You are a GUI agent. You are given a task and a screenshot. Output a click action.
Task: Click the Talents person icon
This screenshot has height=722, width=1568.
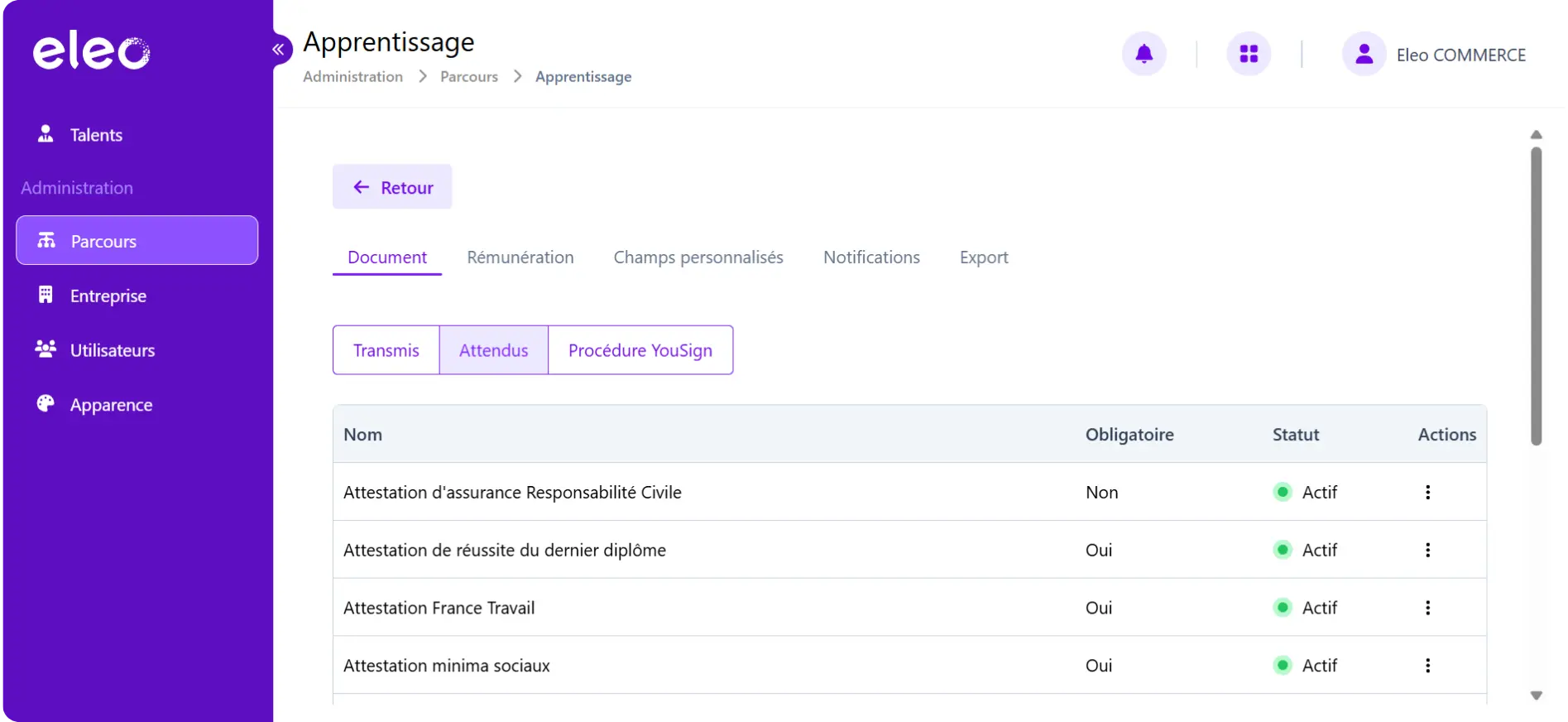coord(46,133)
